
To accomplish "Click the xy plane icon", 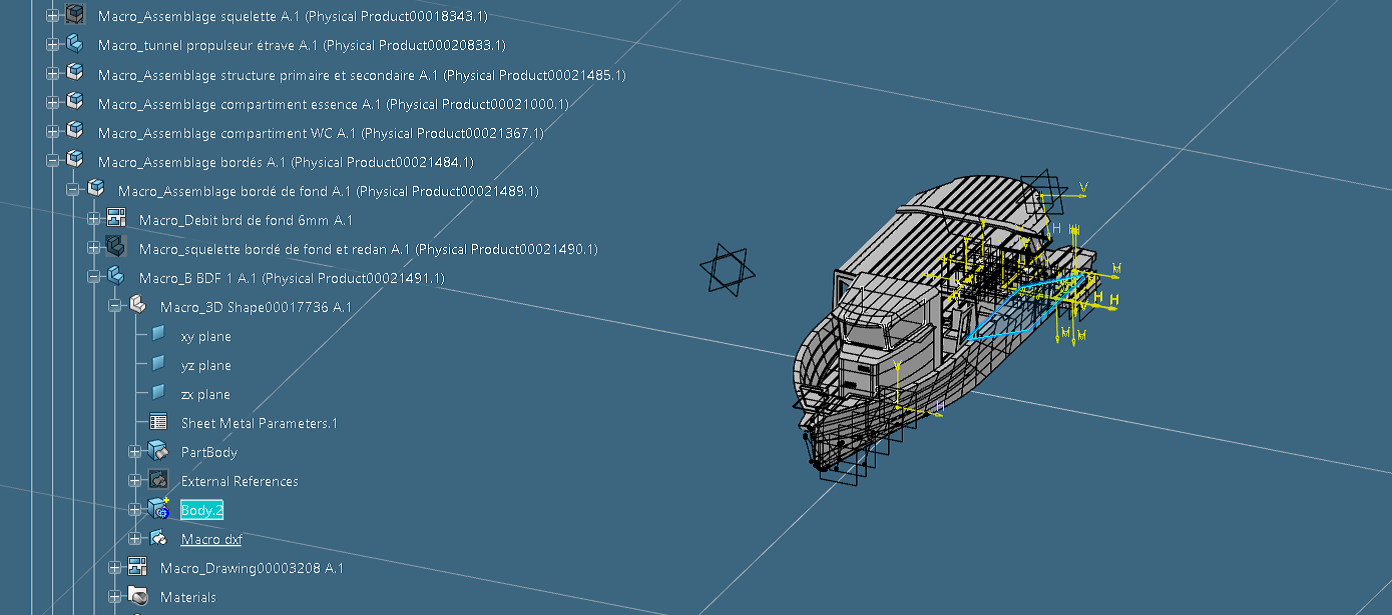I will click(158, 335).
